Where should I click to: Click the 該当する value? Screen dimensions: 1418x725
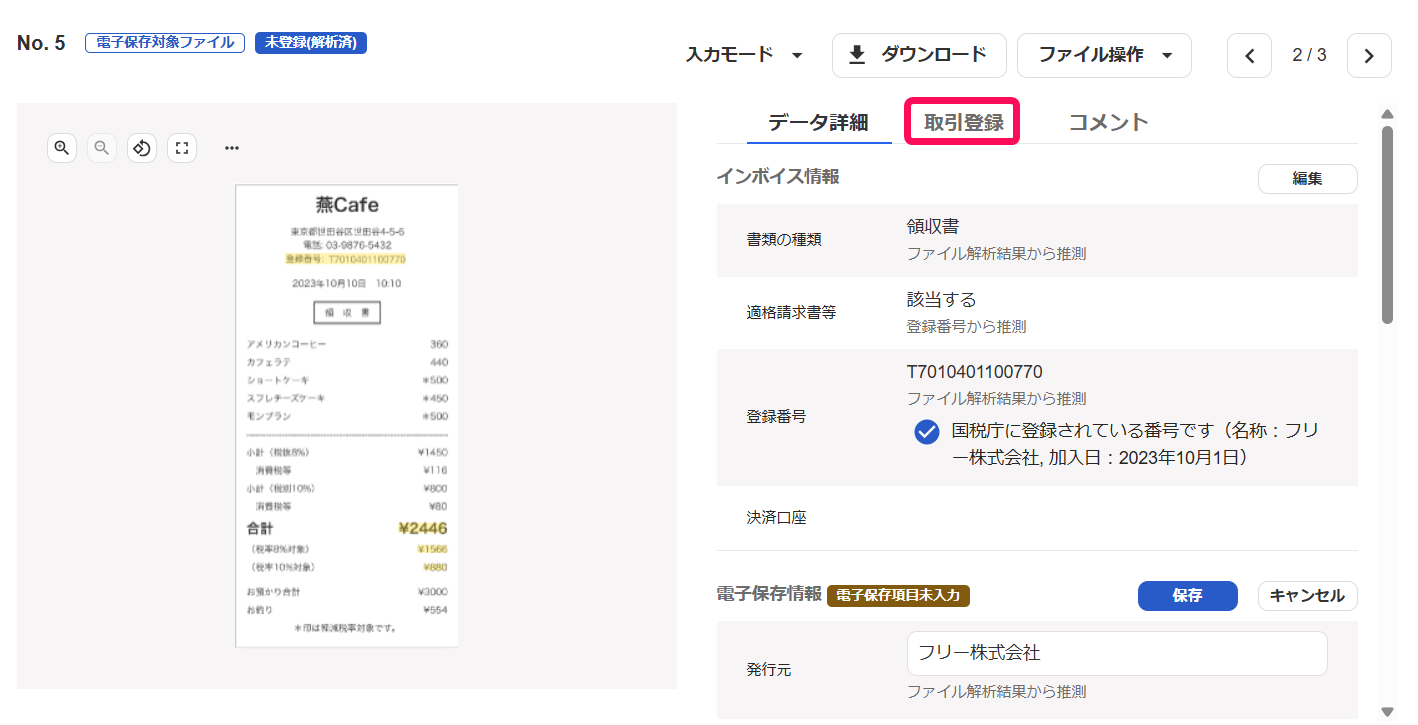pos(941,299)
